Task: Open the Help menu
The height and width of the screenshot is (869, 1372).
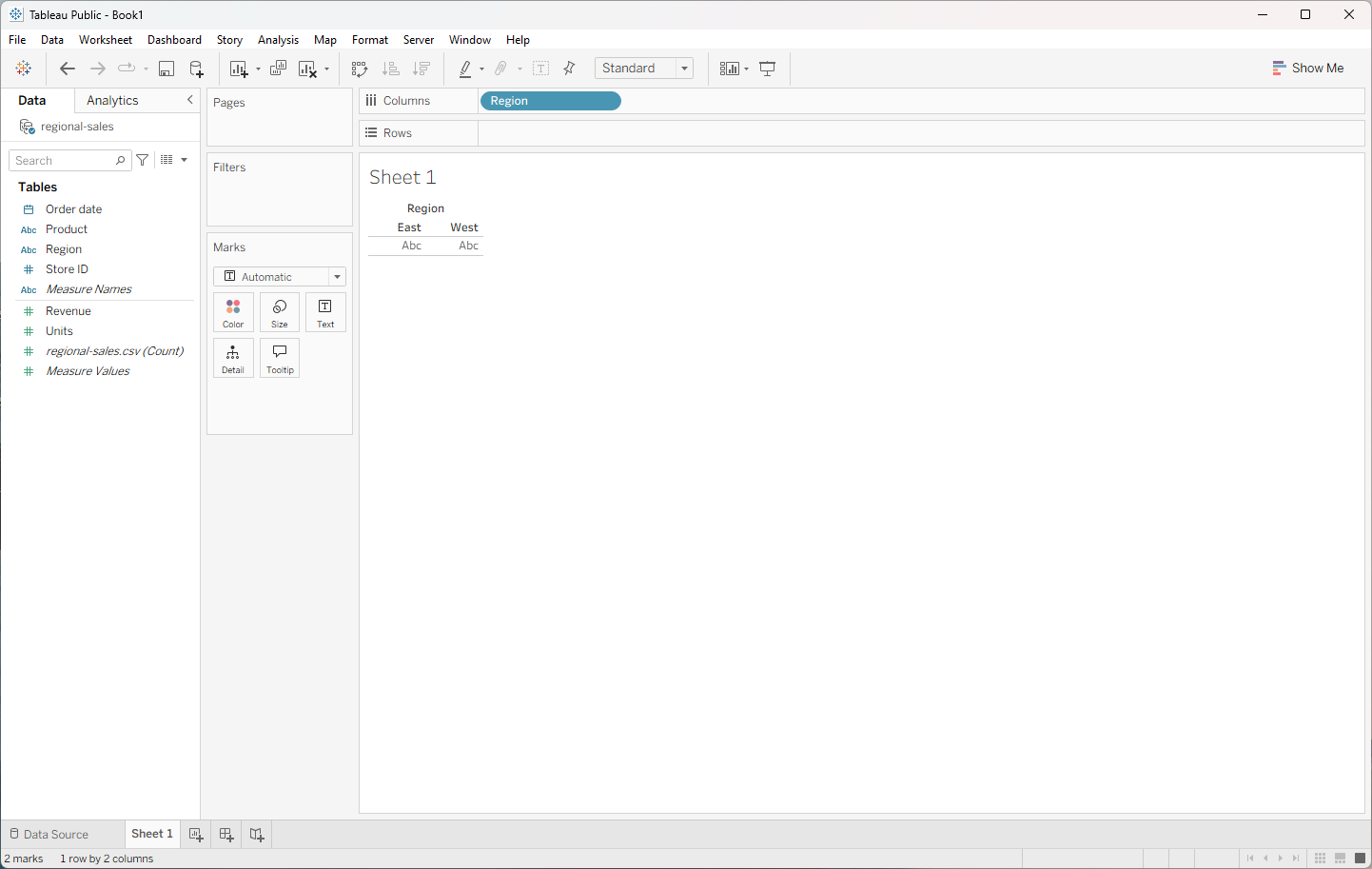Action: tap(518, 40)
